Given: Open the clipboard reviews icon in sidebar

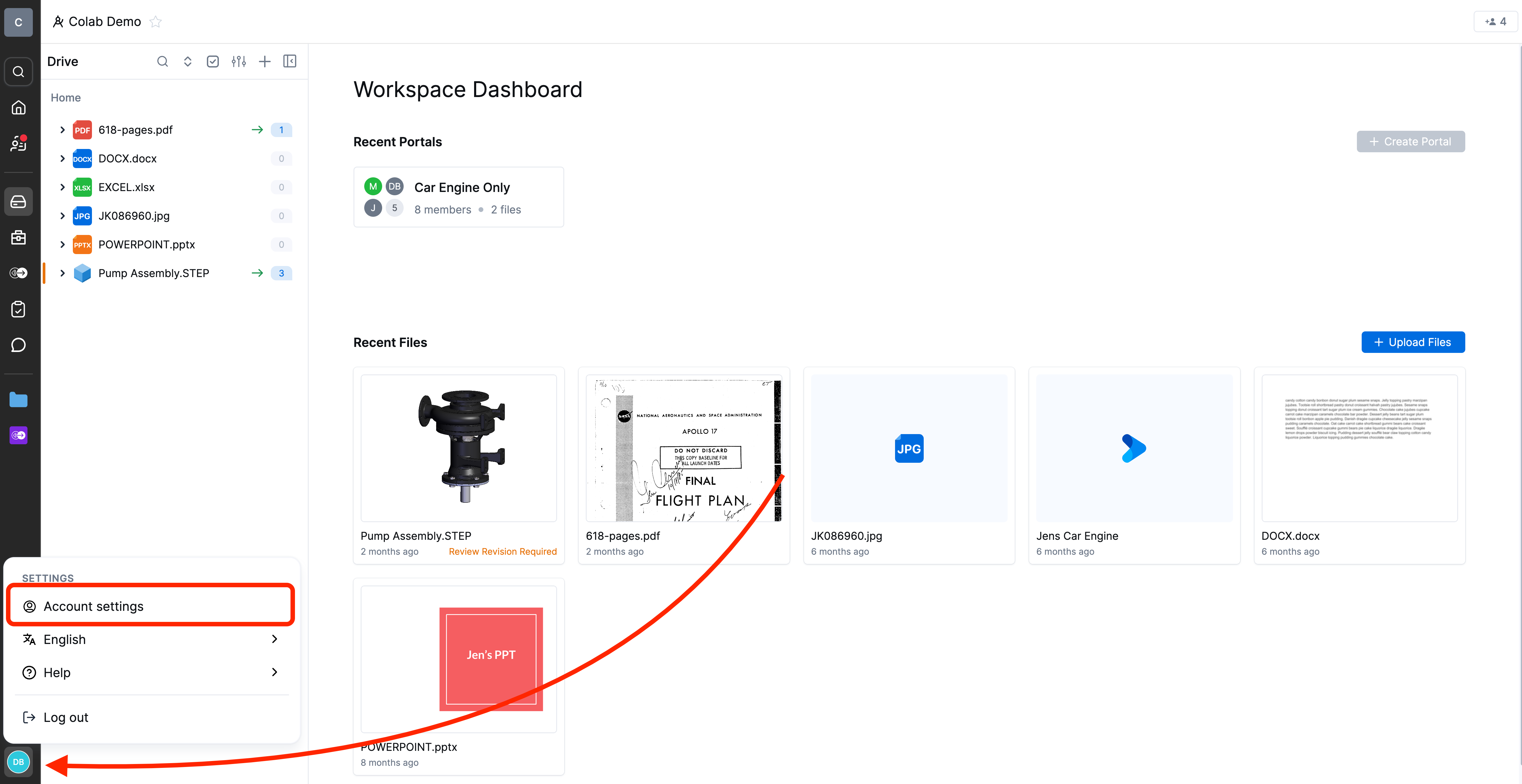Looking at the screenshot, I should pos(18,309).
